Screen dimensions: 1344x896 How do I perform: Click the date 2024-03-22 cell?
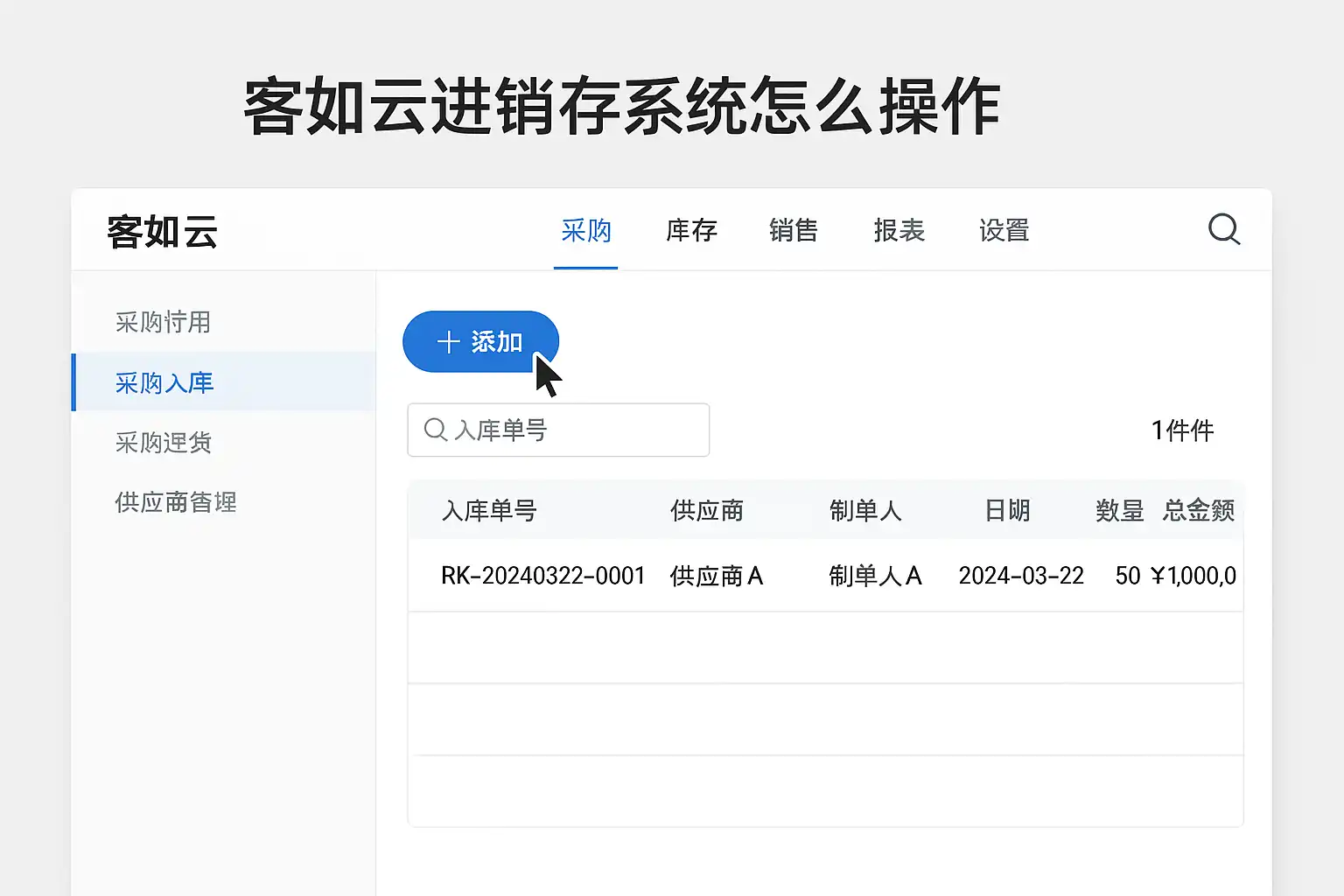pos(1021,576)
